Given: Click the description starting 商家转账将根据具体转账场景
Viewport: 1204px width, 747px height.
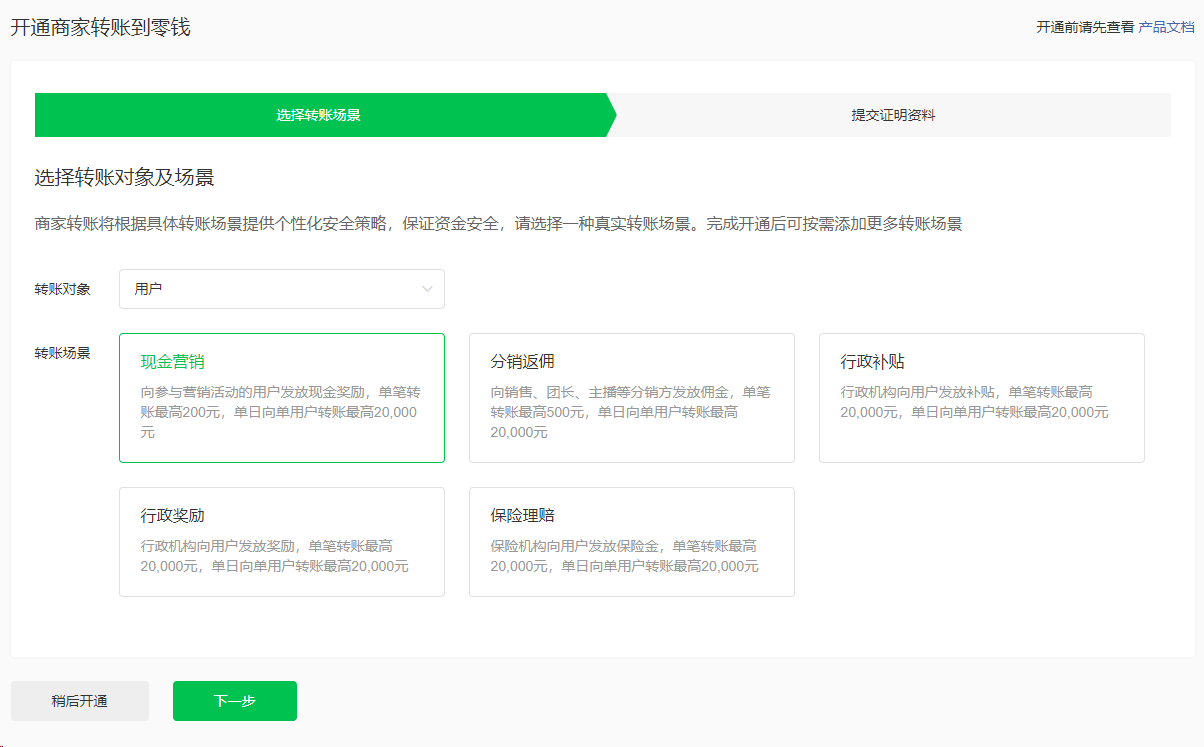Looking at the screenshot, I should [498, 224].
